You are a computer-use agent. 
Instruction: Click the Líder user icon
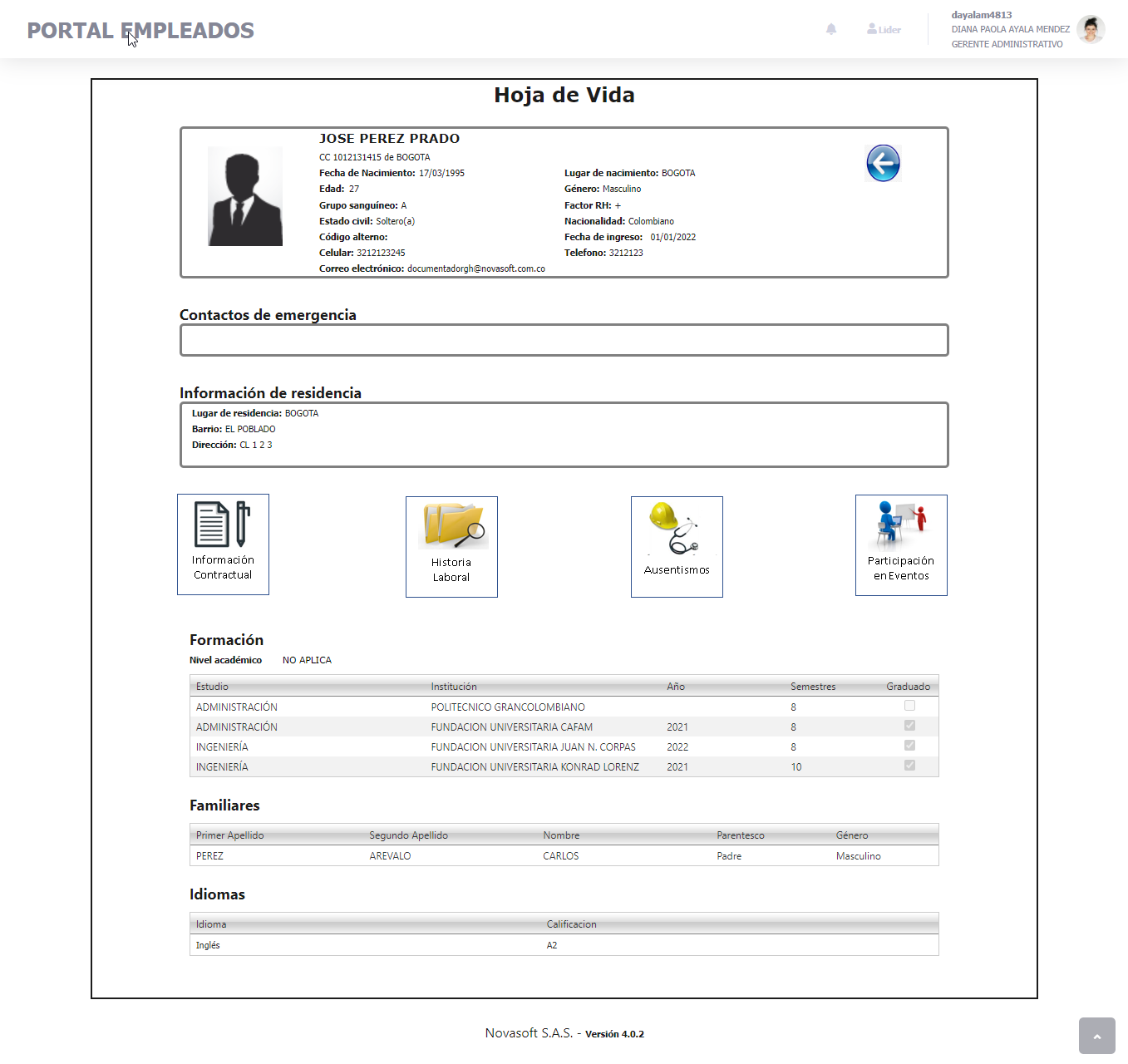click(x=884, y=29)
